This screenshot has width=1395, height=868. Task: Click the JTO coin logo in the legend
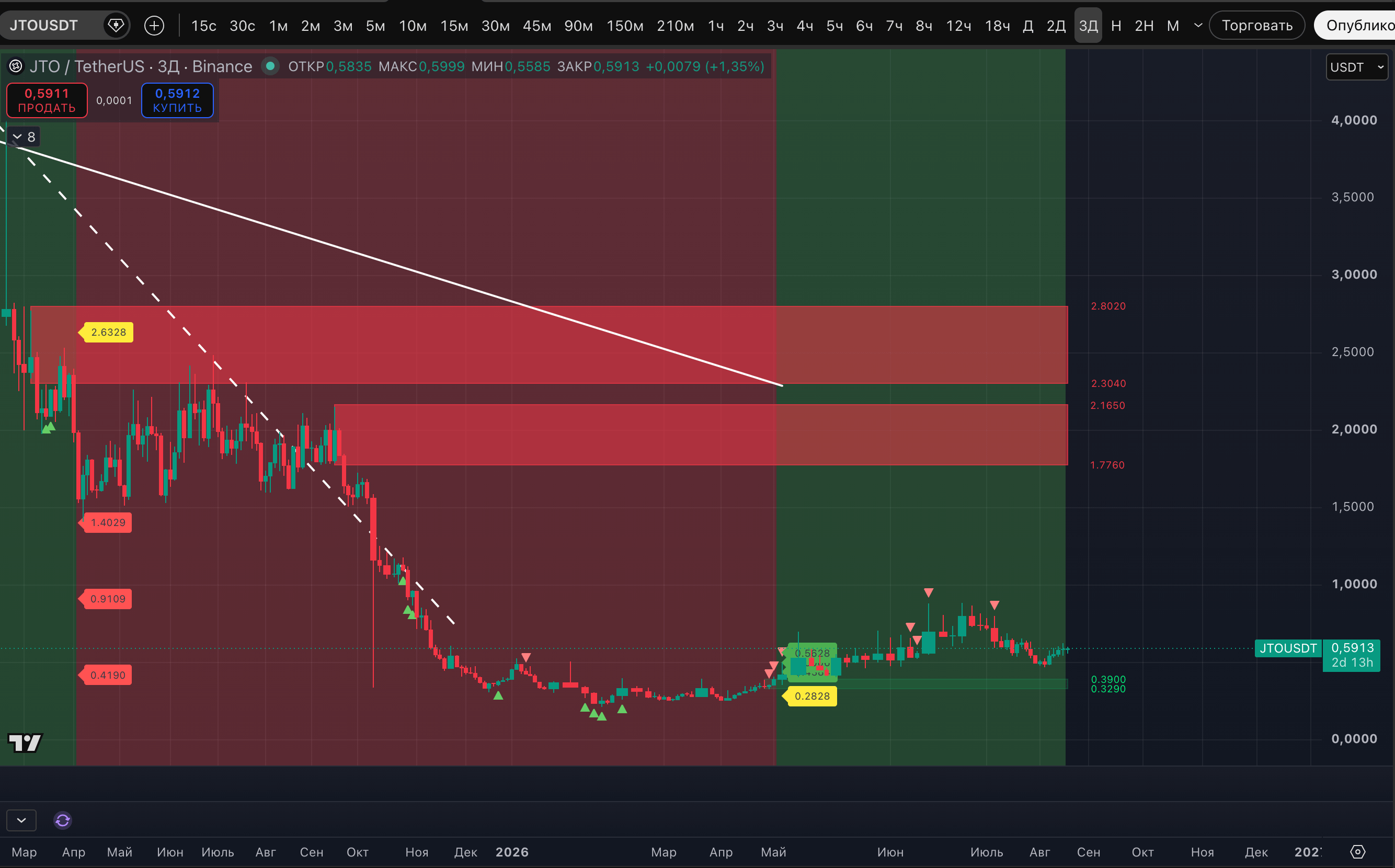[x=16, y=66]
